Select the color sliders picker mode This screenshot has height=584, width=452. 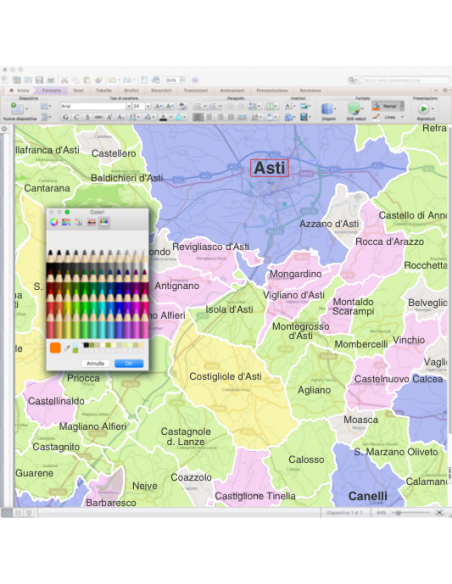tap(66, 222)
